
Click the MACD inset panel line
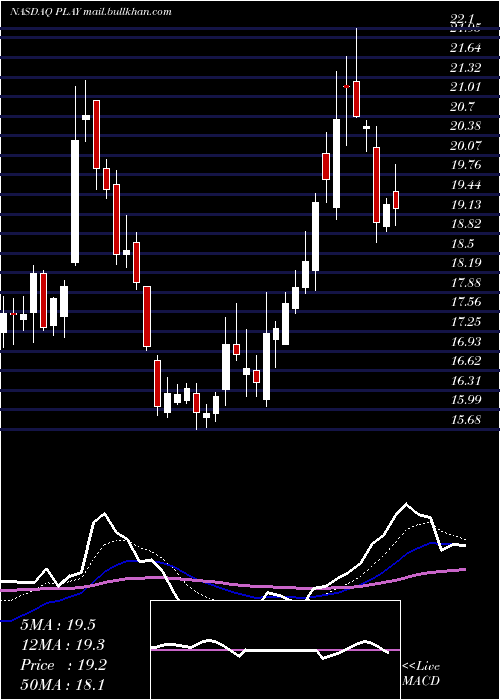tap(270, 650)
